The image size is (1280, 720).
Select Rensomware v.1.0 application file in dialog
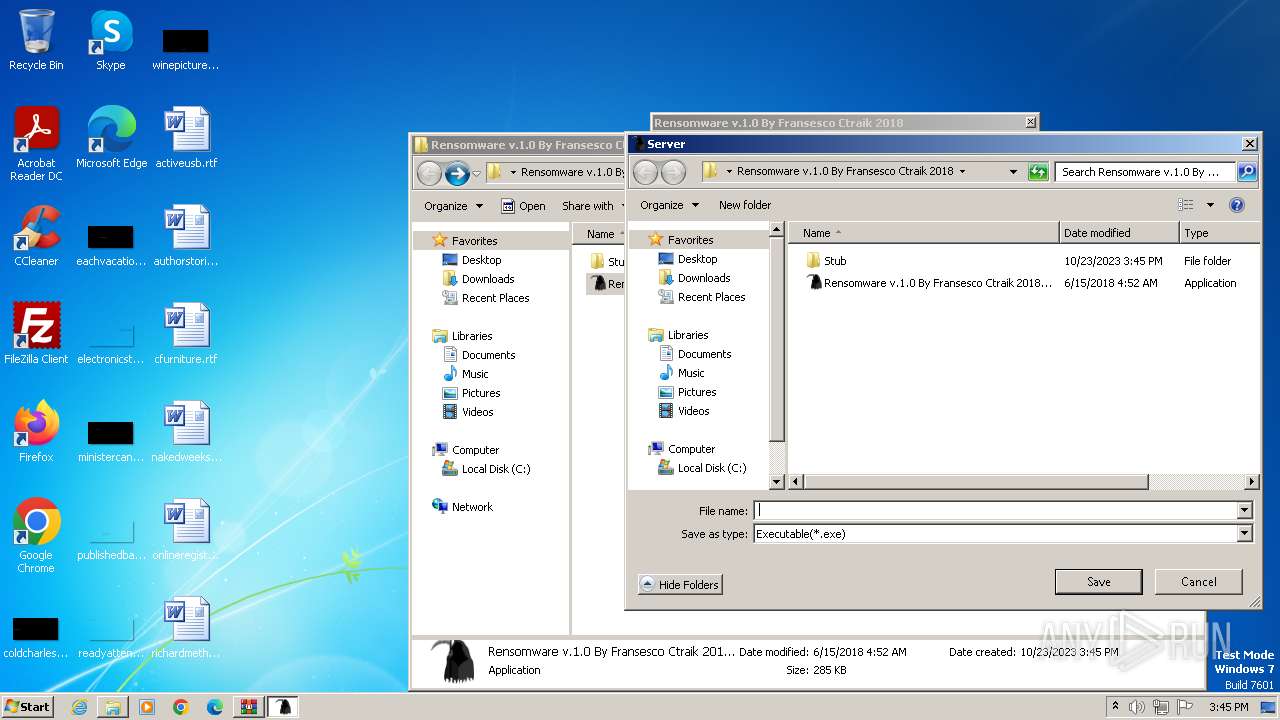point(929,283)
